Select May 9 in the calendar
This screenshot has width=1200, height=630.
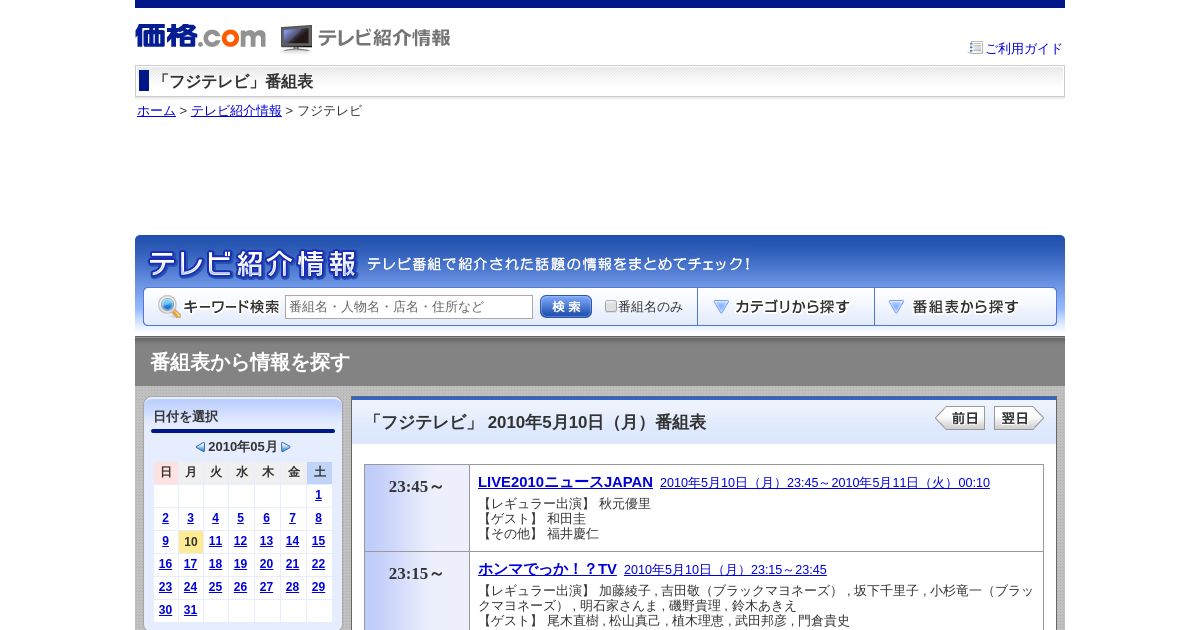165,541
